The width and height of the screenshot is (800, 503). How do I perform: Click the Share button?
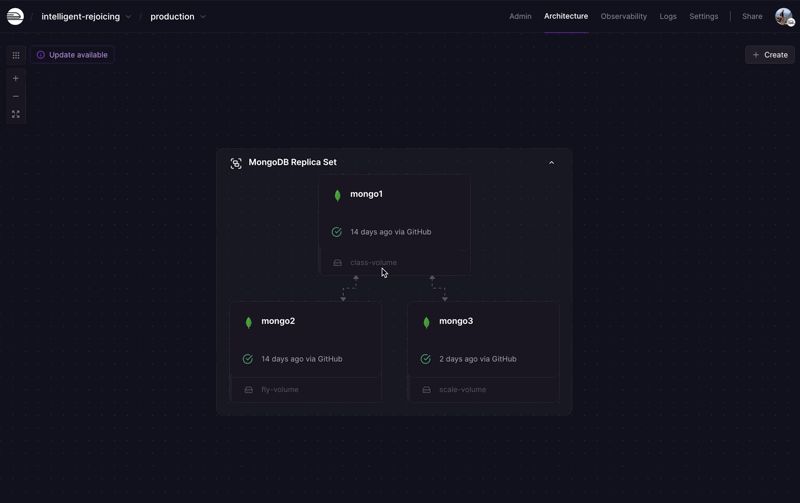(752, 16)
